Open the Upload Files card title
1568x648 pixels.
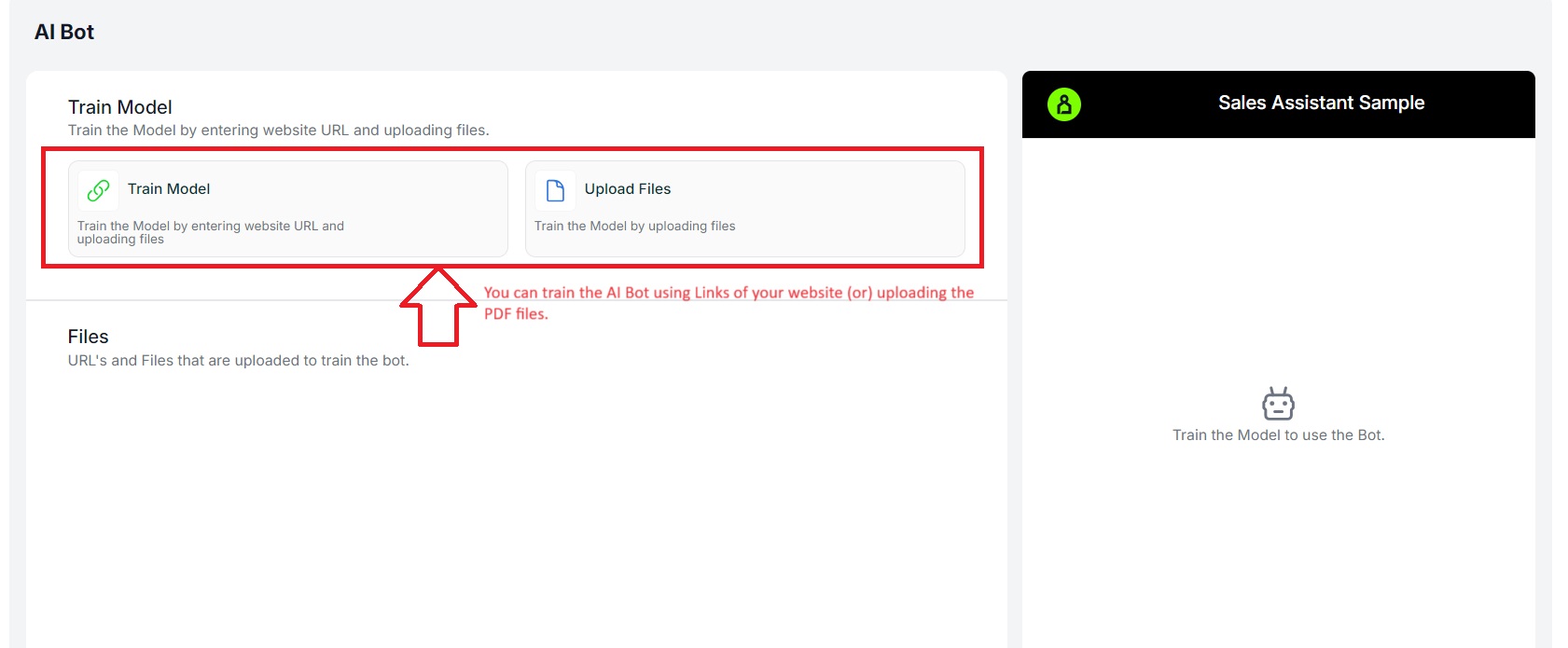628,189
